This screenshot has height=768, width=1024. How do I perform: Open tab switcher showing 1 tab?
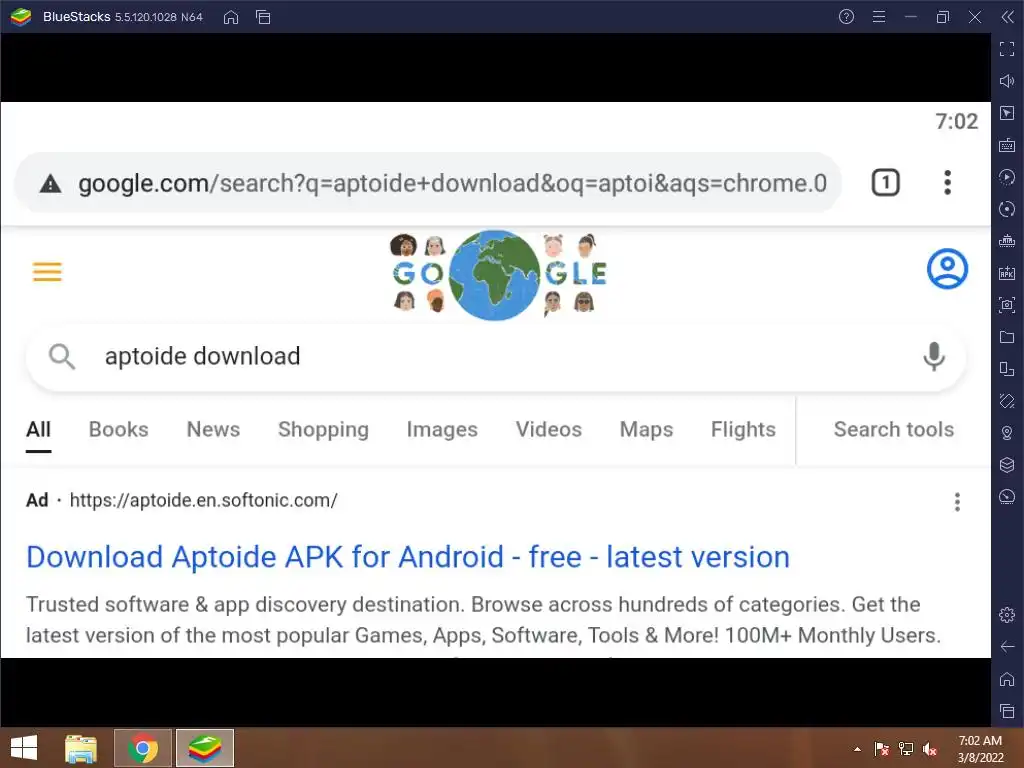tap(886, 183)
